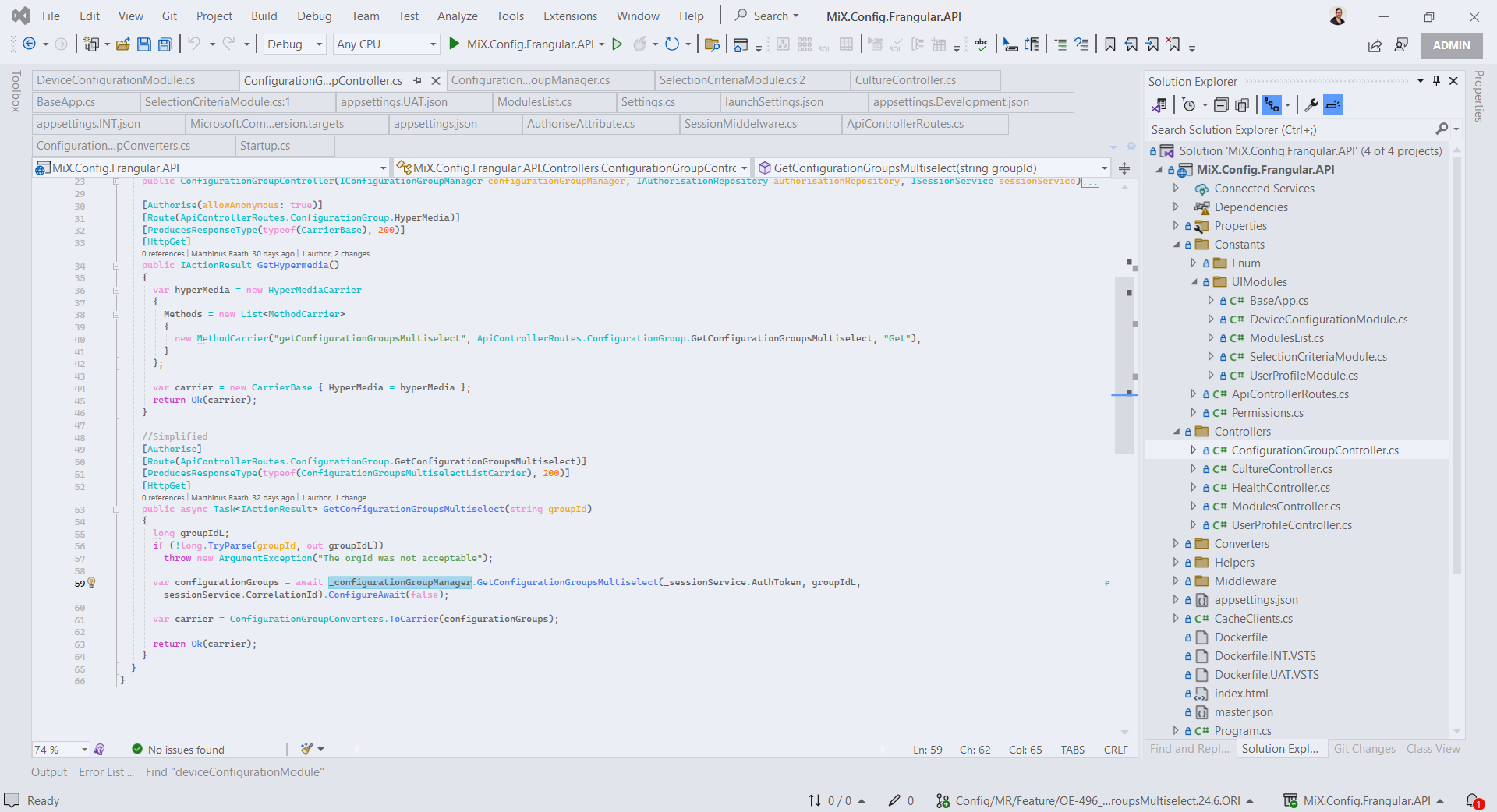The width and height of the screenshot is (1497, 812).
Task: Click the Live Share icon
Action: [1375, 45]
